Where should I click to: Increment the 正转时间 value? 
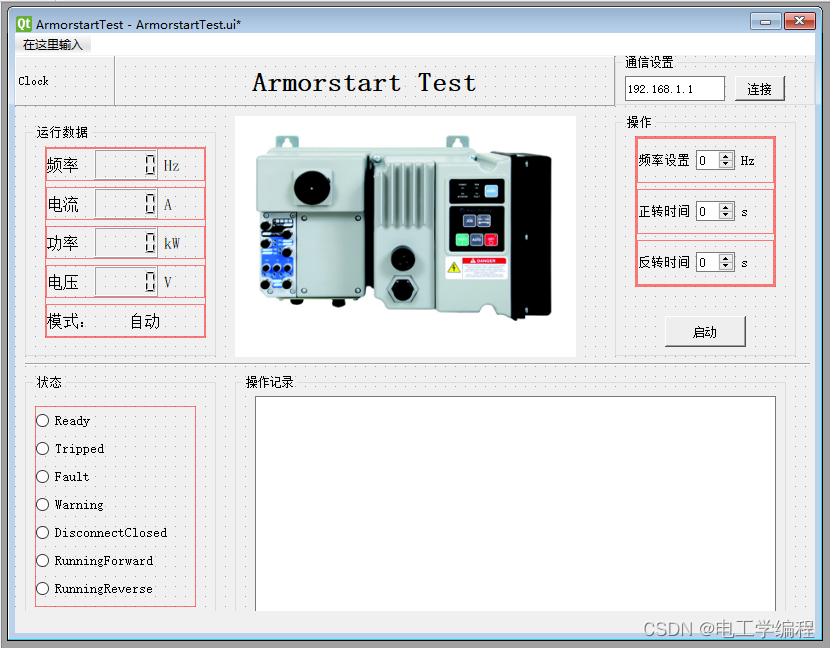725,207
